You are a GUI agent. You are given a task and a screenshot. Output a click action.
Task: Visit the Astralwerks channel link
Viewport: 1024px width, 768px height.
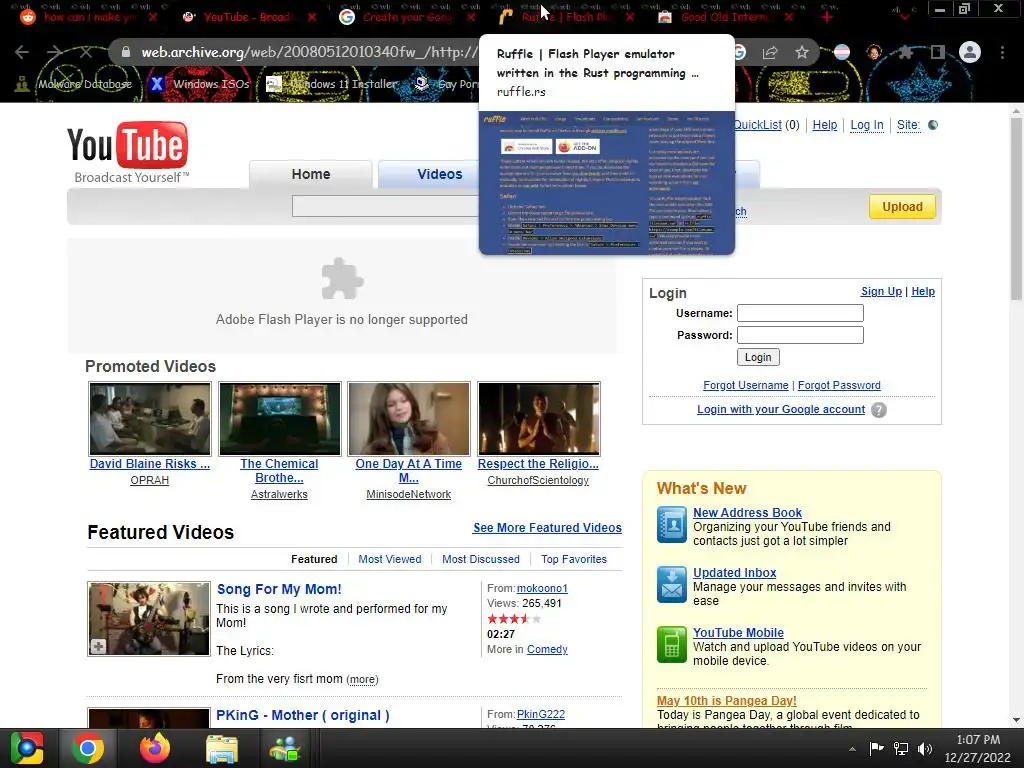pos(280,494)
